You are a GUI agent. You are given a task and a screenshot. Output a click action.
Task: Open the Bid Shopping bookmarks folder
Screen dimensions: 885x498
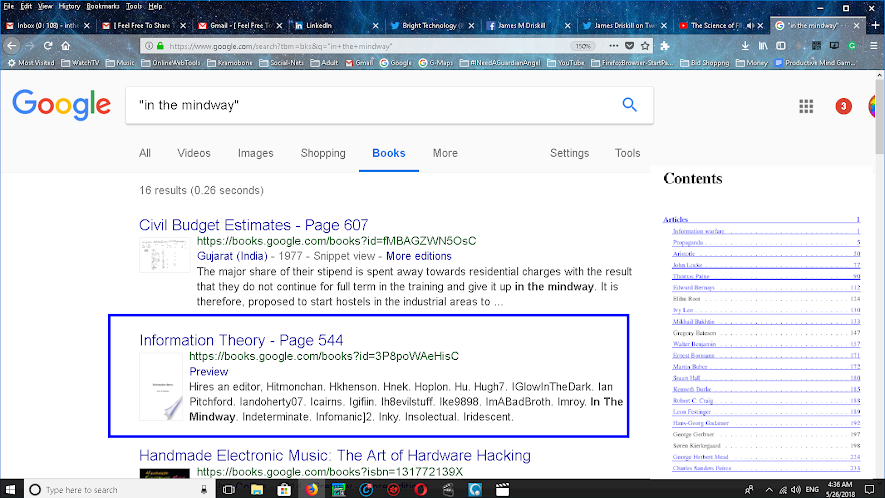[705, 63]
